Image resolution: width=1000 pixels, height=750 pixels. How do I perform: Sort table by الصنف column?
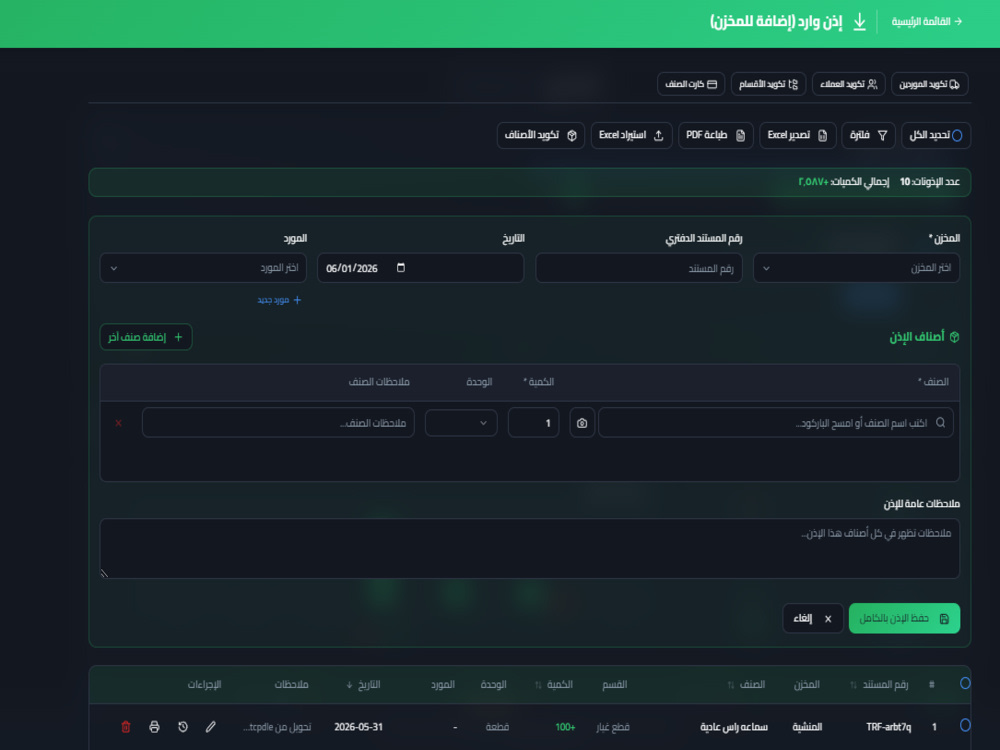point(746,684)
